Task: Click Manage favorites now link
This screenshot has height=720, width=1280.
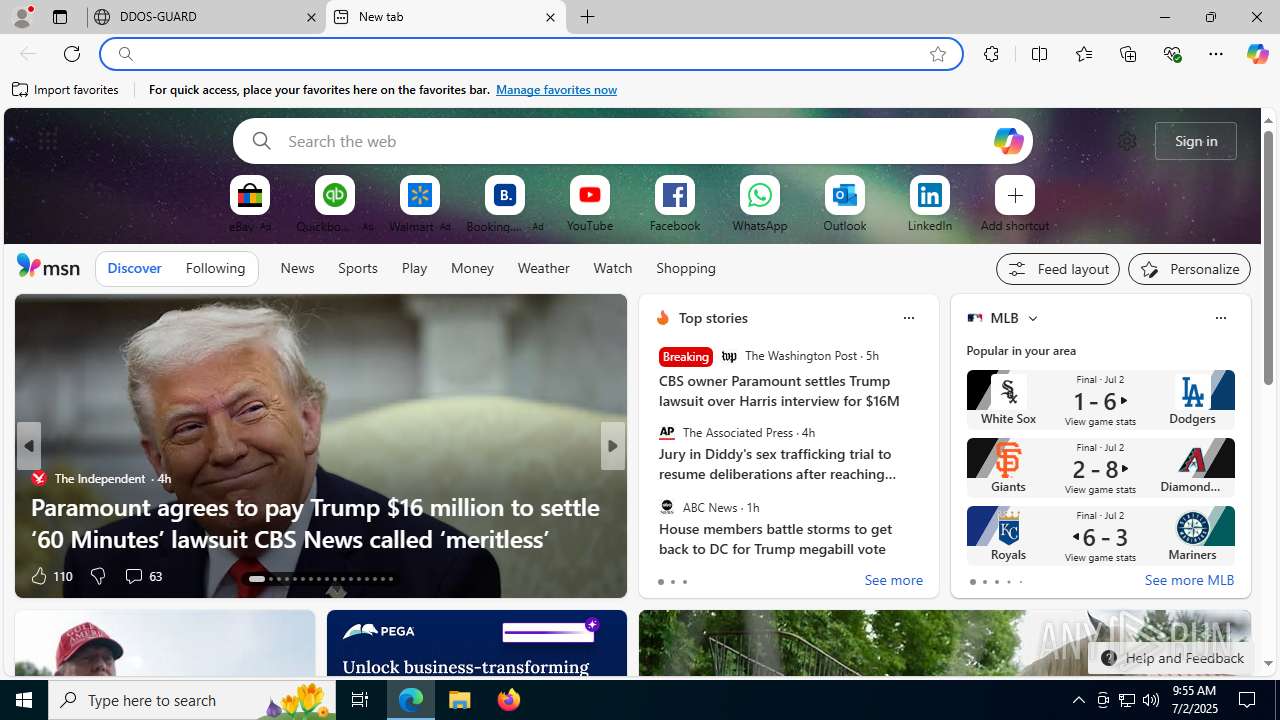Action: coord(556,90)
